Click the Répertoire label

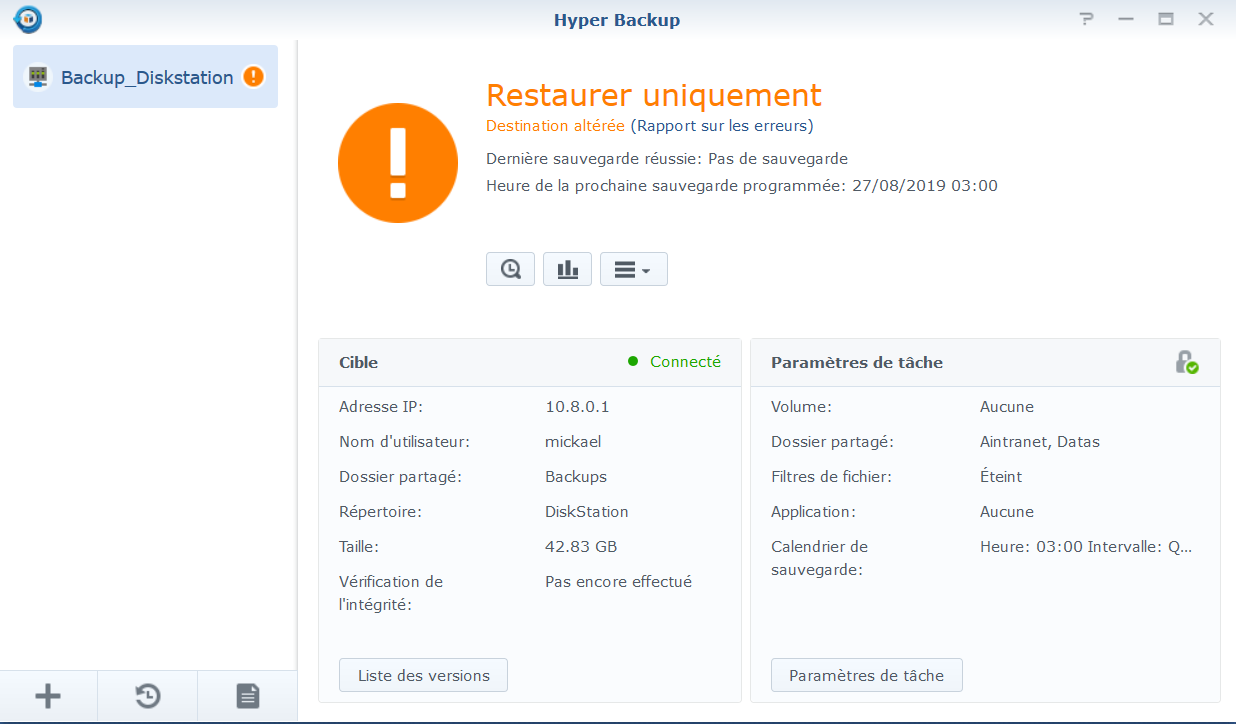(380, 512)
